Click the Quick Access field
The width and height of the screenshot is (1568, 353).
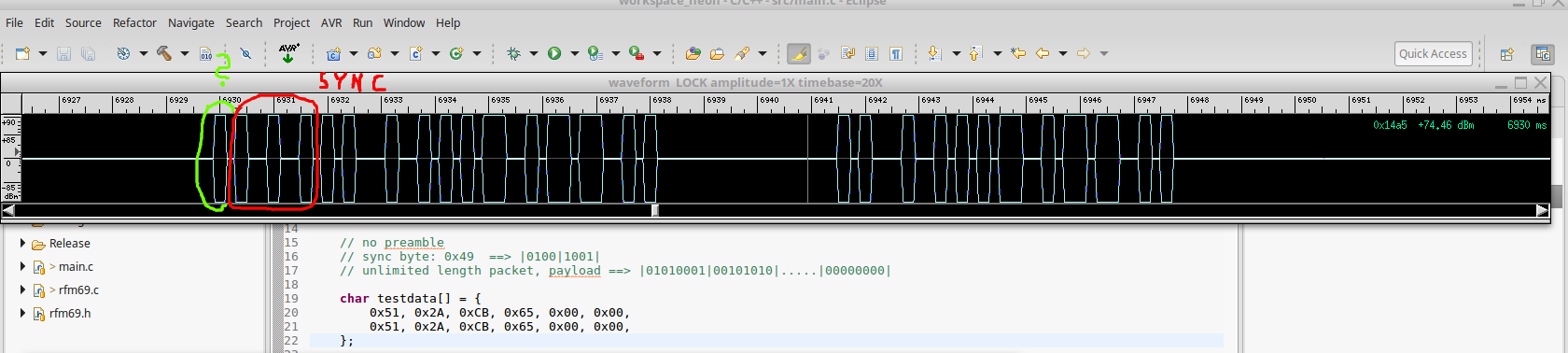(x=1433, y=53)
